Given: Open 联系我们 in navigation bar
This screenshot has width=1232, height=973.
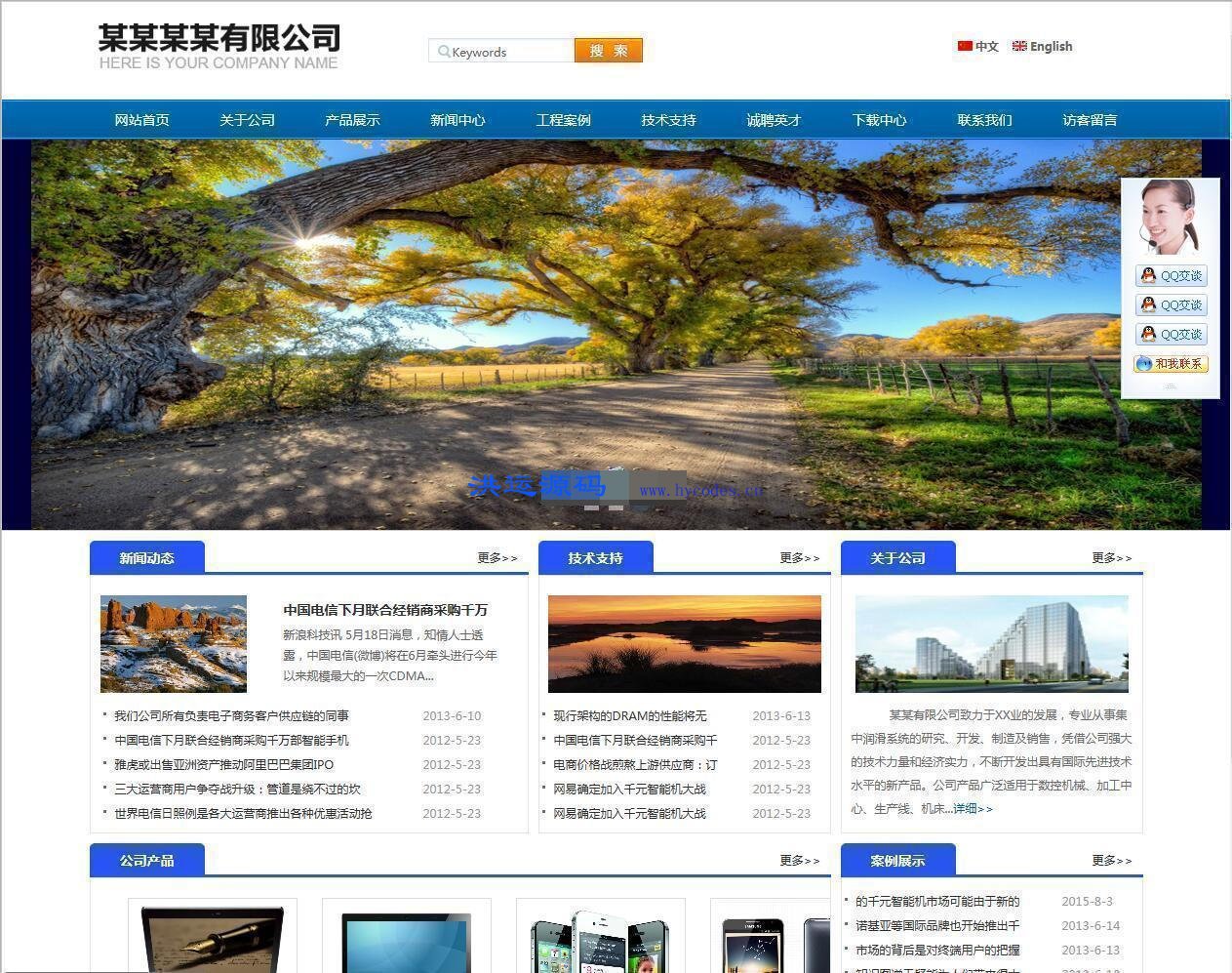Looking at the screenshot, I should click(985, 120).
